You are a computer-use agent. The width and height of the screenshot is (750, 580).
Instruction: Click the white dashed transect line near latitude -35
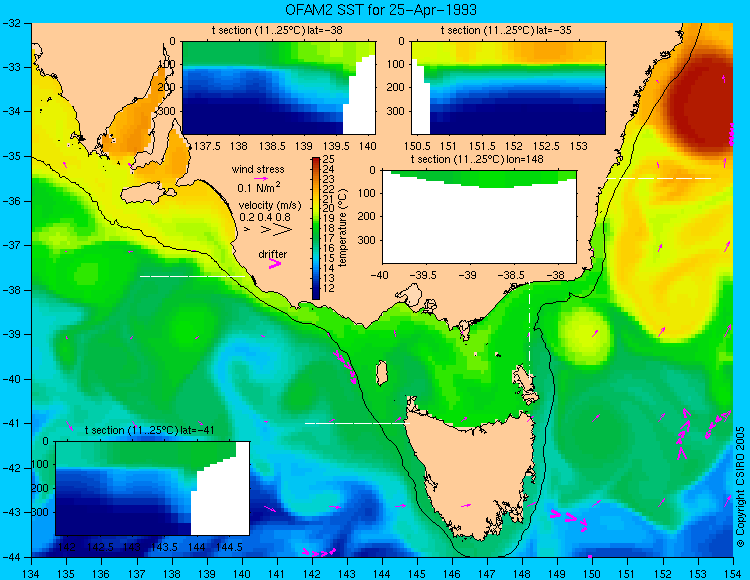pyautogui.click(x=659, y=178)
